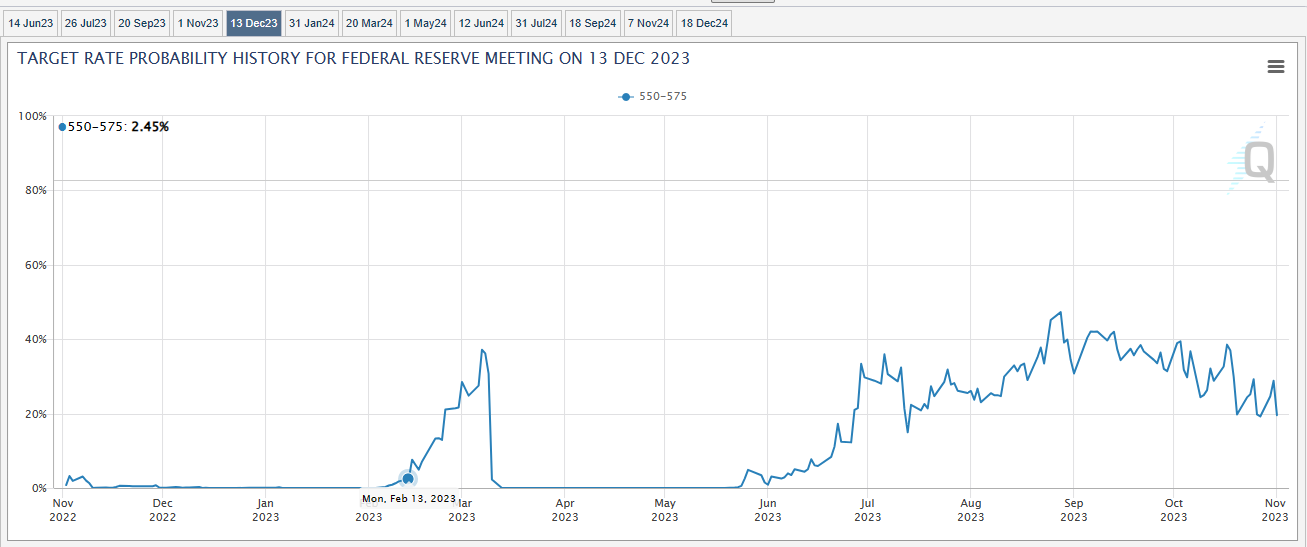Image resolution: width=1307 pixels, height=547 pixels.
Task: Click the Mon, Feb 13, 2023 date tooltip
Action: tap(408, 498)
